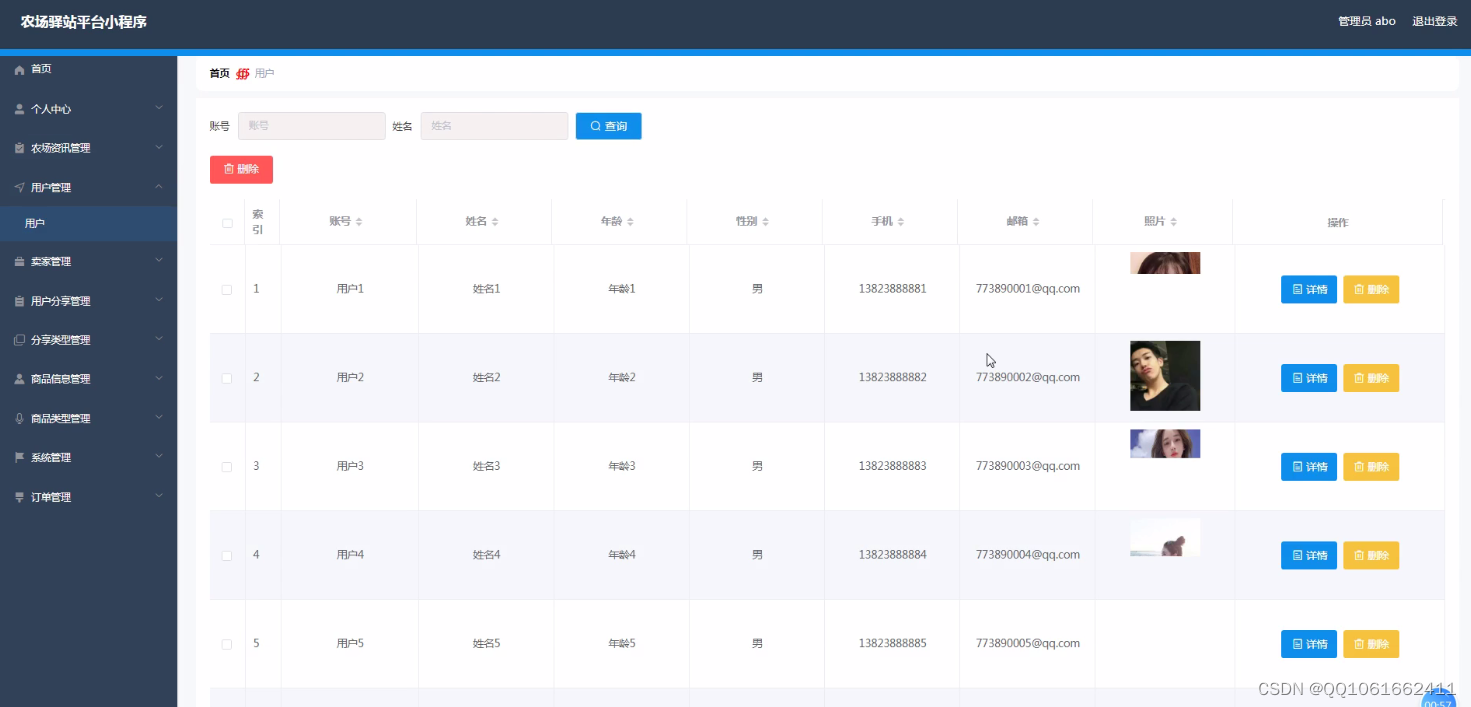The width and height of the screenshot is (1471, 707).
Task: Click the sort arrows in 账号 column header
Action: pyautogui.click(x=359, y=222)
